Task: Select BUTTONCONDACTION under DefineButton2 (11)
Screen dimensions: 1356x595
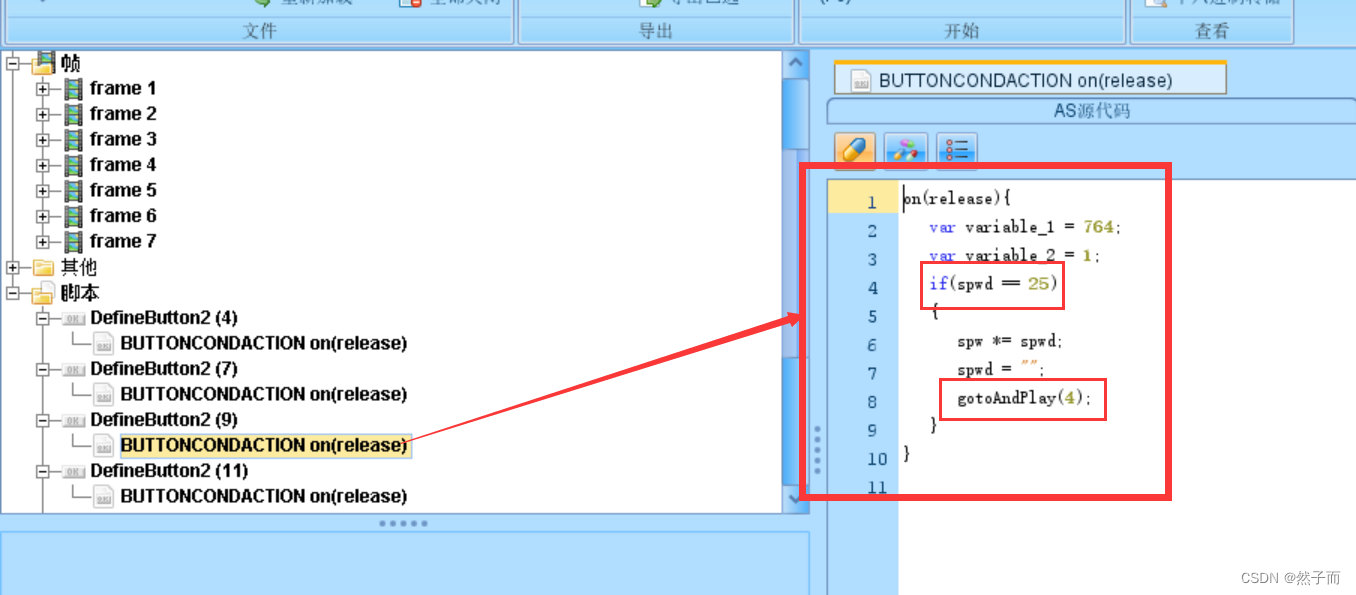Action: pyautogui.click(x=263, y=496)
